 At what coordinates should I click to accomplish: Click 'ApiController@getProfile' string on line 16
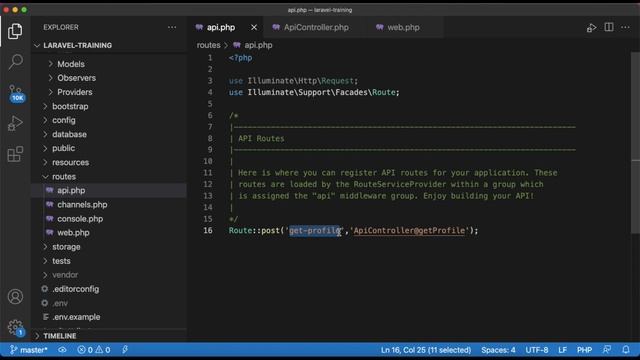(409, 231)
